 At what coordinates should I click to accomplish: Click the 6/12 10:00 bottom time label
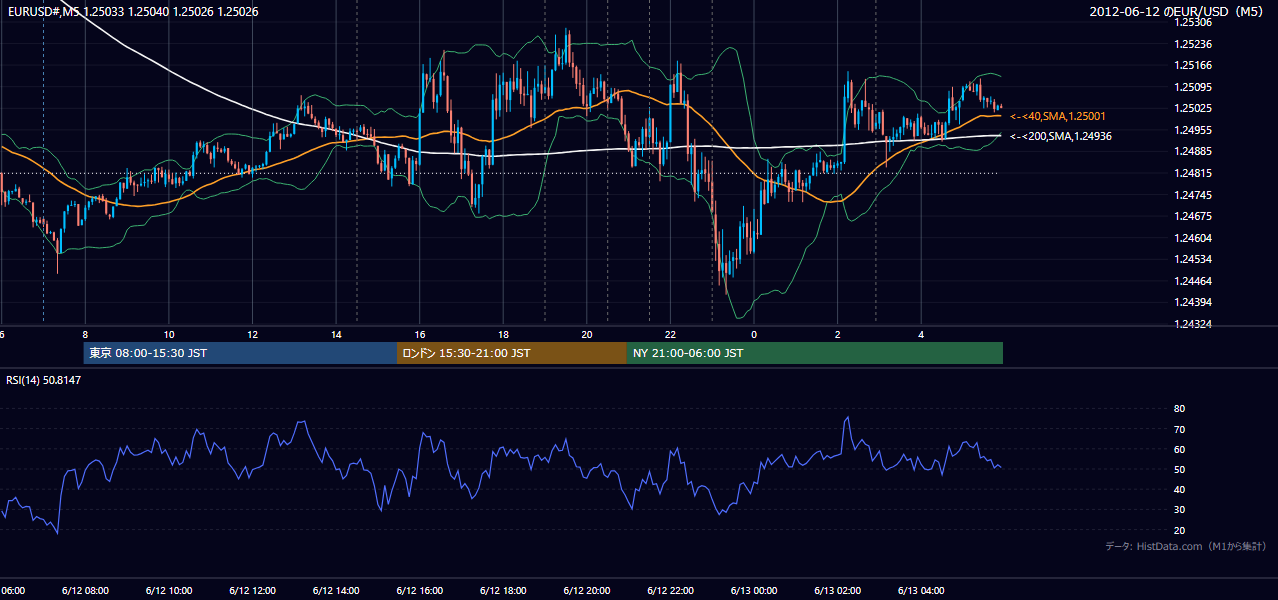(x=168, y=591)
